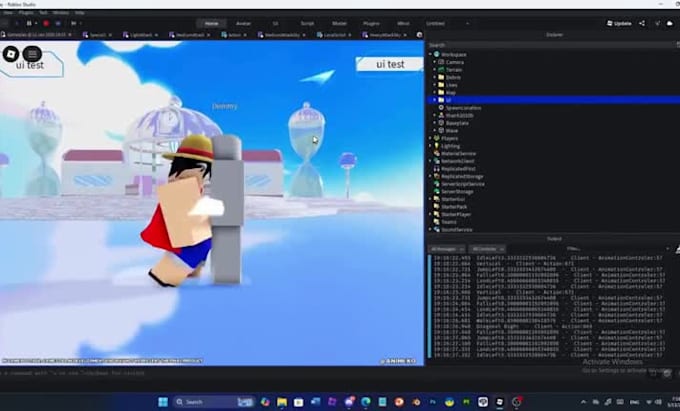
Task: Click the Roblox Studio taskbar icon
Action: coord(500,402)
